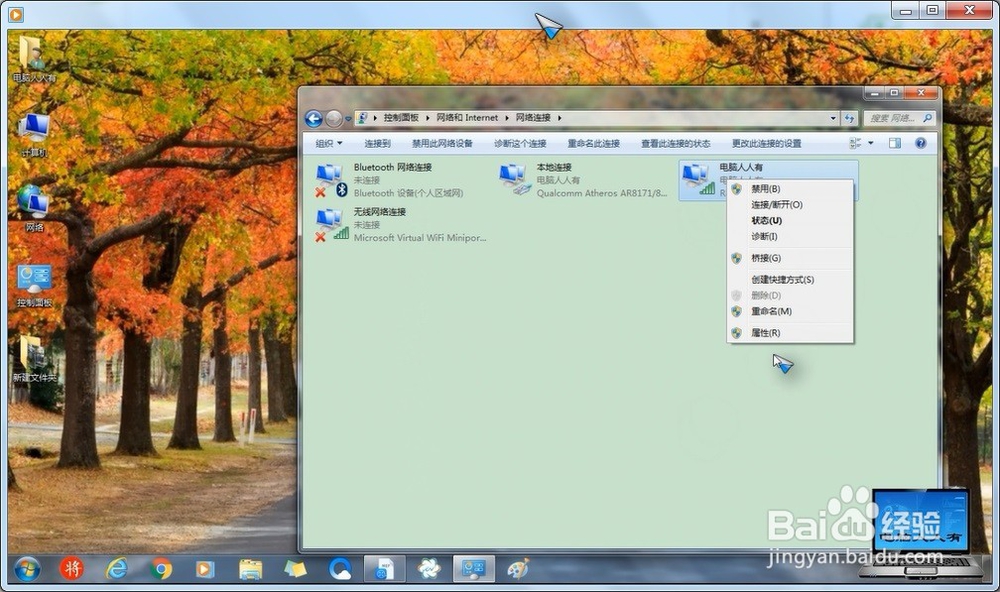Click 禁用此网络设备 toolbar button
1000x592 pixels.
(442, 144)
